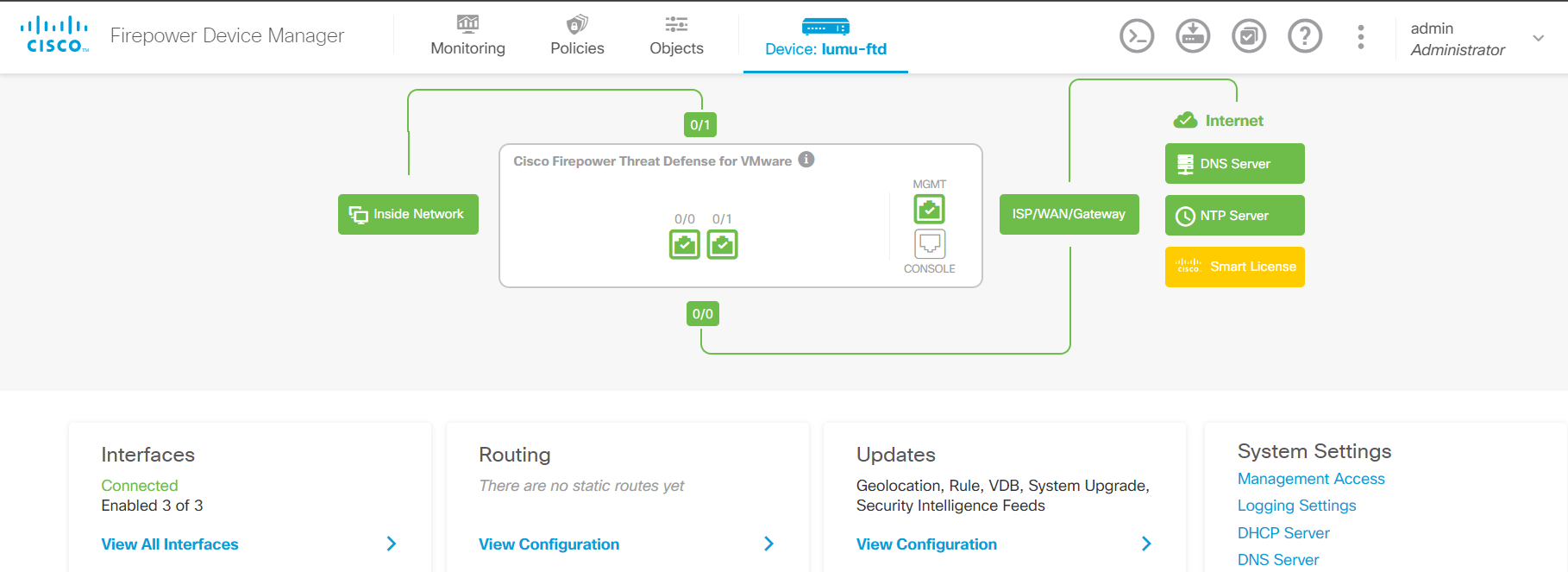The width and height of the screenshot is (1568, 572).
Task: Select the MGMT port icon
Action: (x=929, y=209)
